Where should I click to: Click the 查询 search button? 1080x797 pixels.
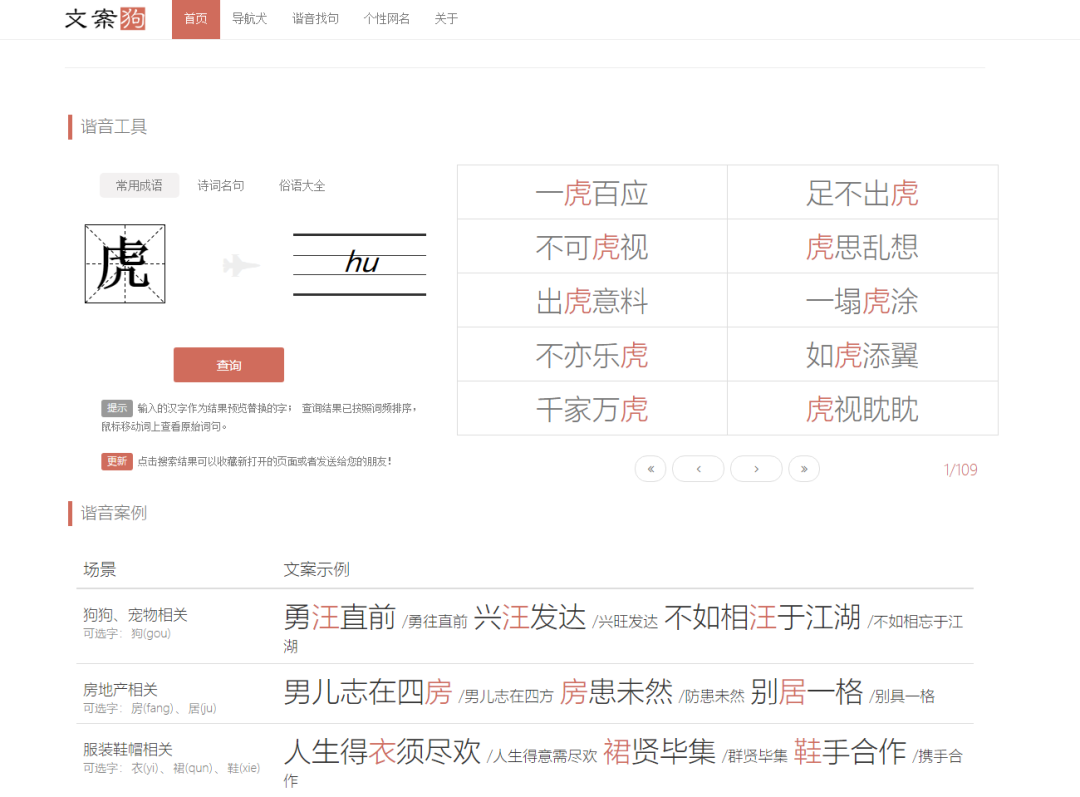[x=228, y=364]
